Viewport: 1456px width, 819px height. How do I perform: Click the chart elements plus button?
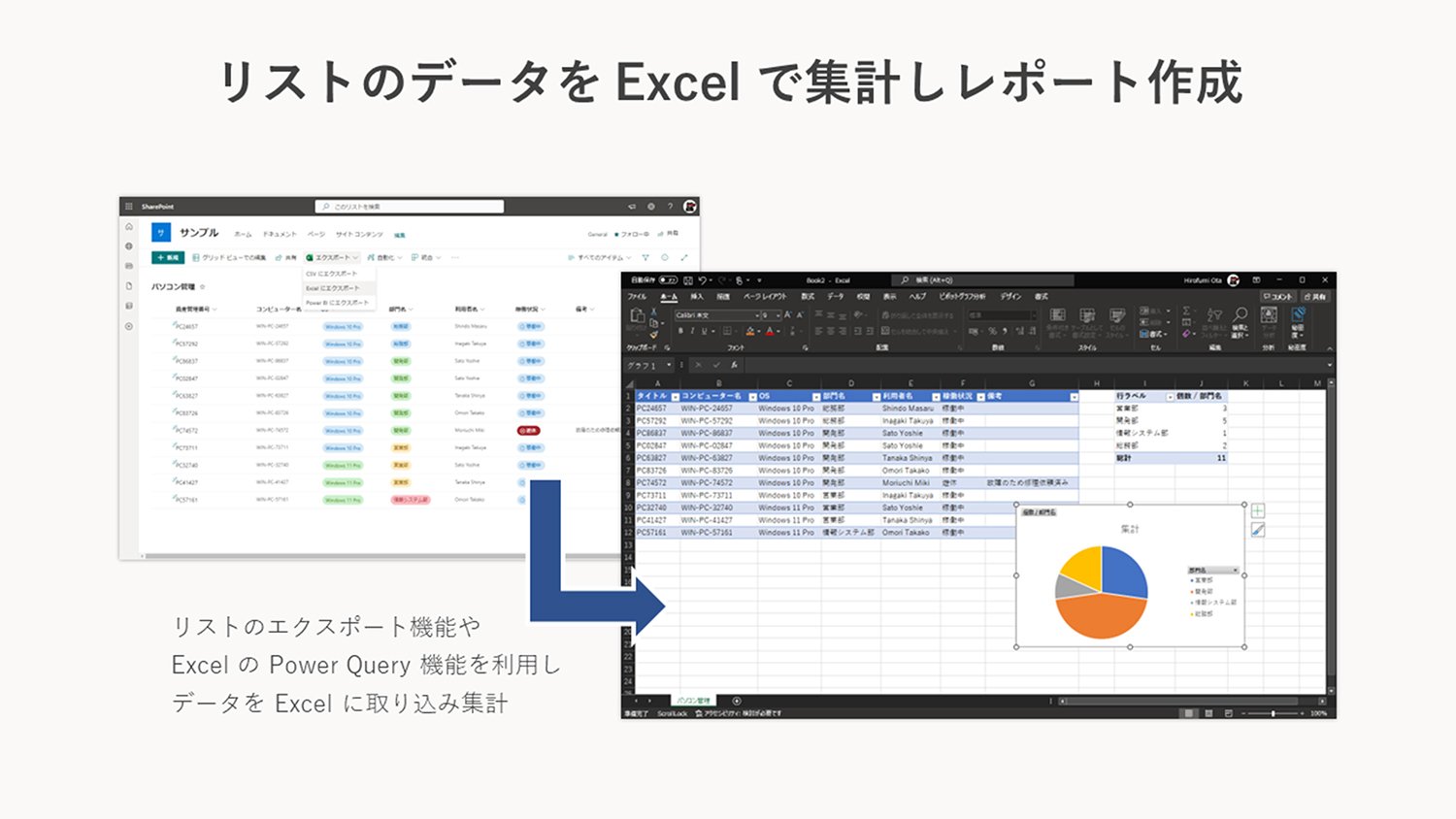(1258, 510)
